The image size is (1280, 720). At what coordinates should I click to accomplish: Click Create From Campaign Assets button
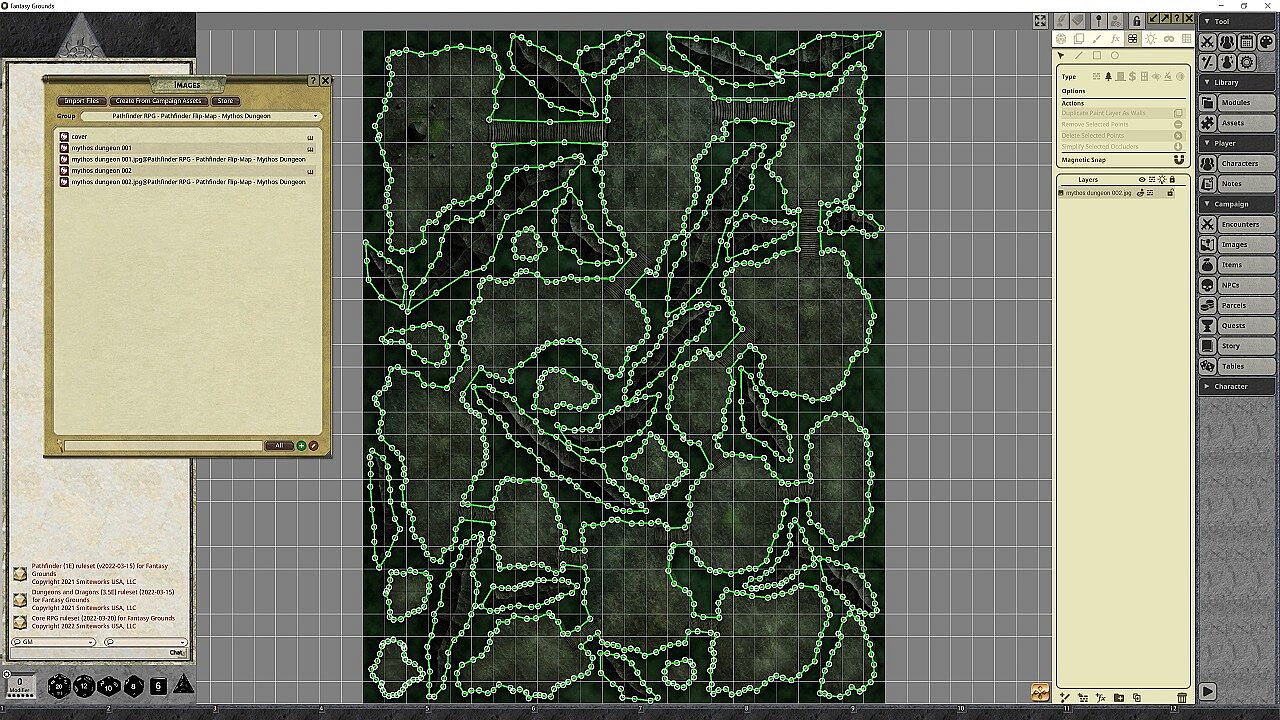coord(159,101)
